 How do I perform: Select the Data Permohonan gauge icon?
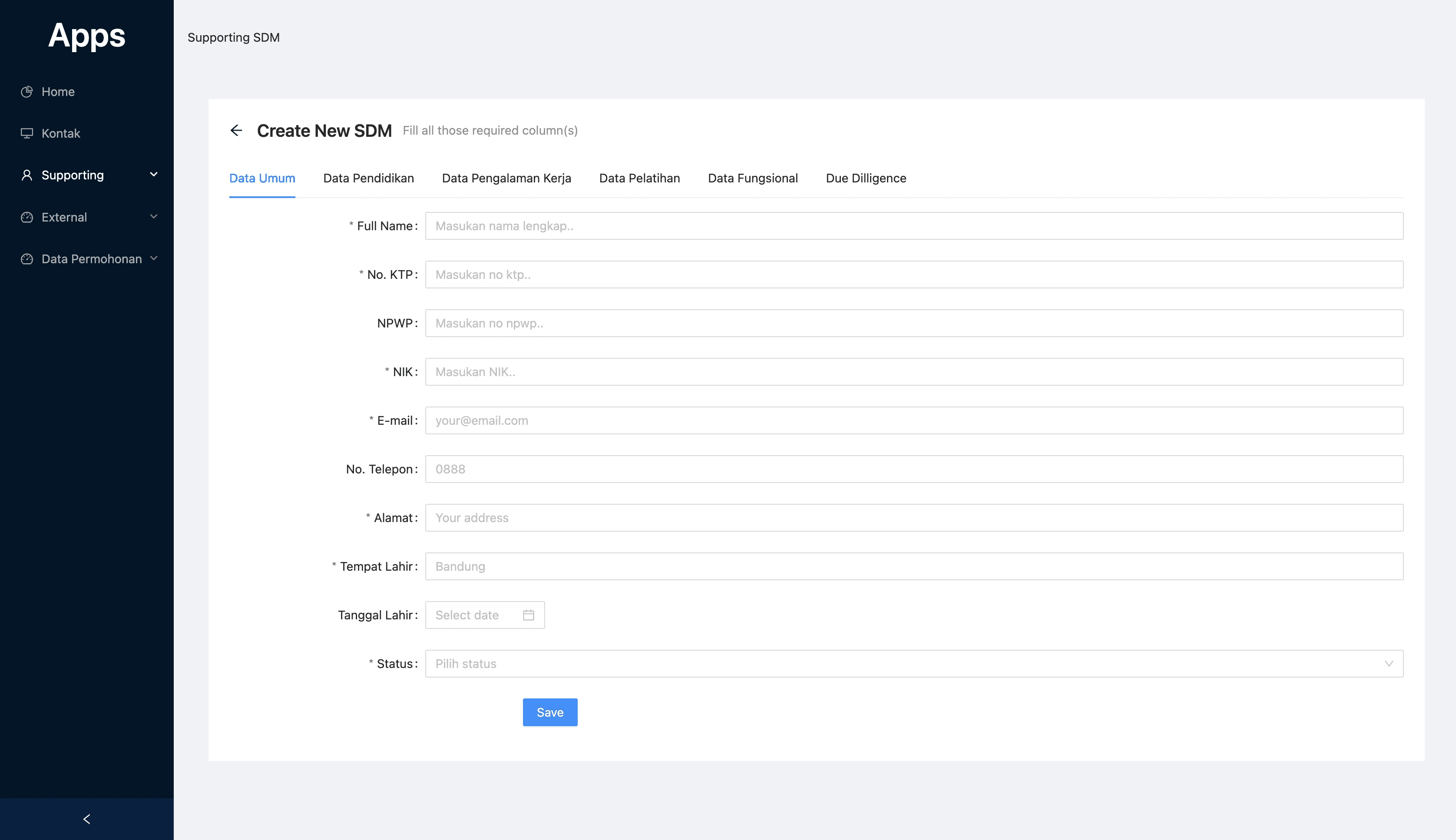coord(27,259)
